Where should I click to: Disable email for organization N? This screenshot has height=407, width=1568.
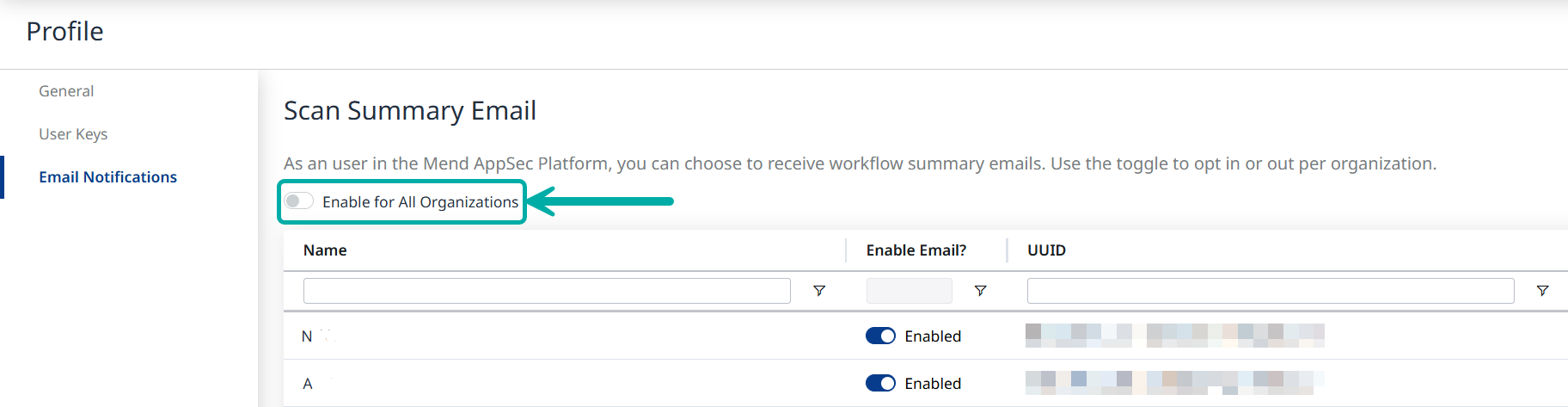click(x=880, y=336)
